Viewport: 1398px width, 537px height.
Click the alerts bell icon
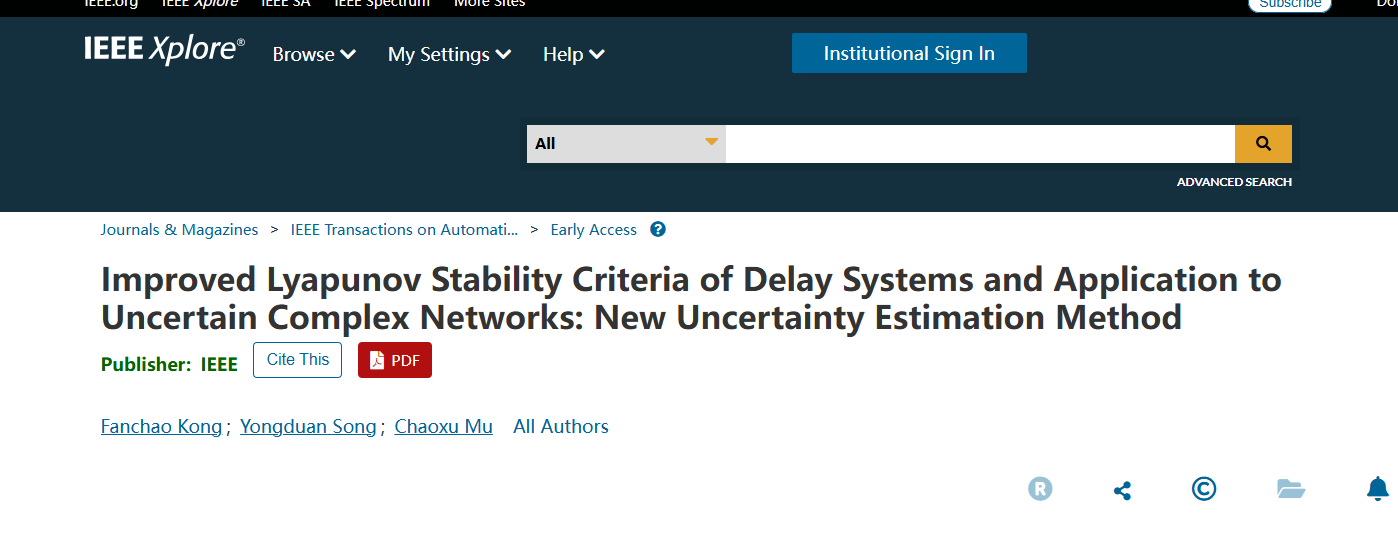[1377, 489]
